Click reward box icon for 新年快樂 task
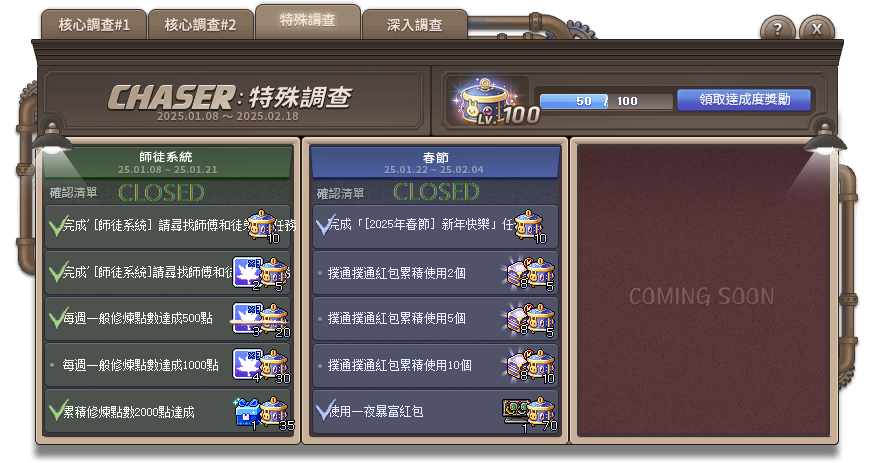Screen dimensions: 881x463 [529, 226]
